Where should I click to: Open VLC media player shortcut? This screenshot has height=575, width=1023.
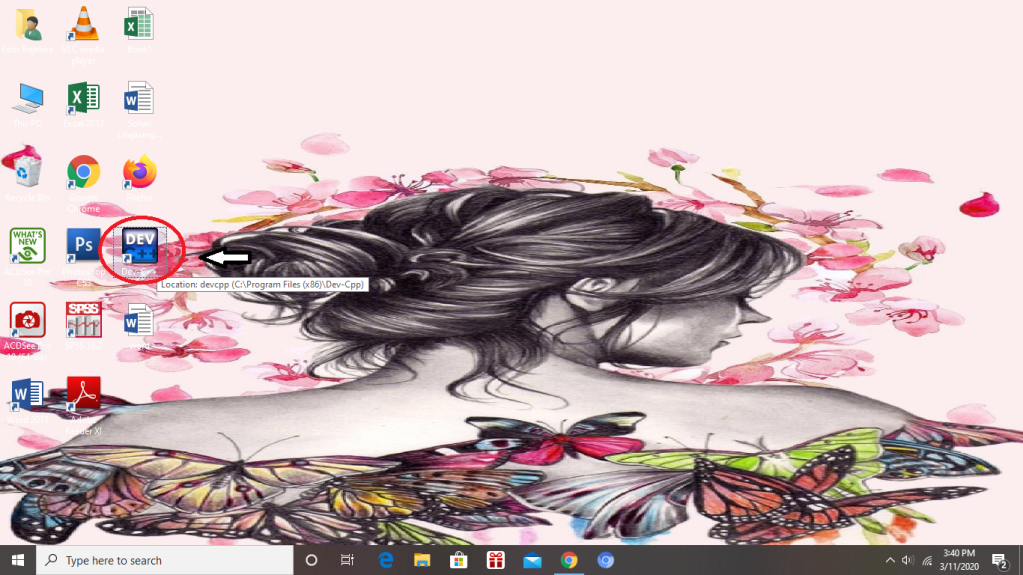click(82, 24)
